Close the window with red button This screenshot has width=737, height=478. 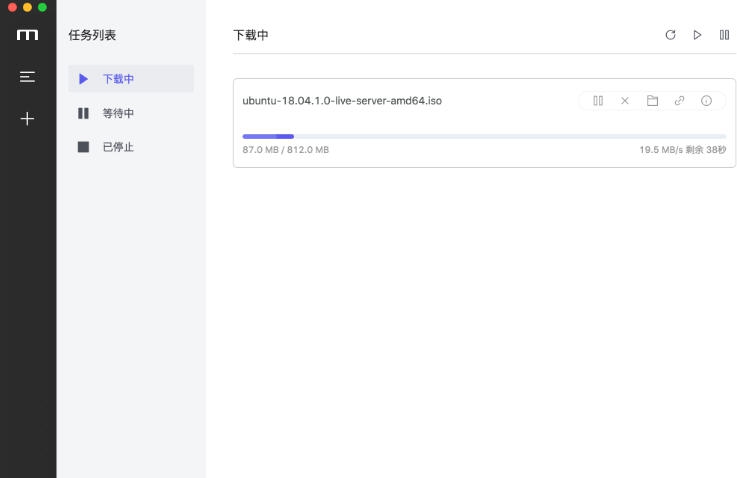[x=13, y=7]
